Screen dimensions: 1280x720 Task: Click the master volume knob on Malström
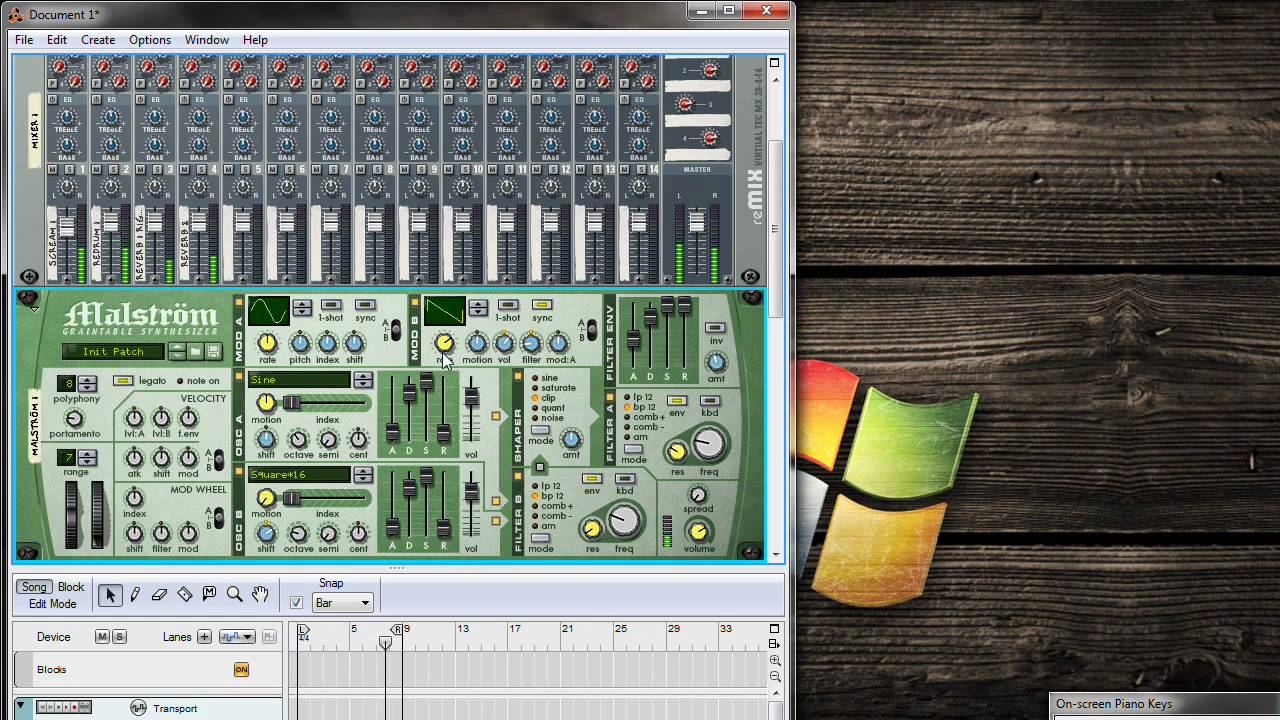699,531
